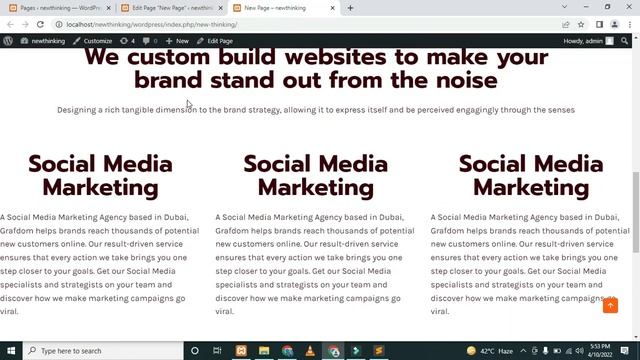Click the site information icon in address bar
This screenshot has height=360, width=640.
point(59,24)
